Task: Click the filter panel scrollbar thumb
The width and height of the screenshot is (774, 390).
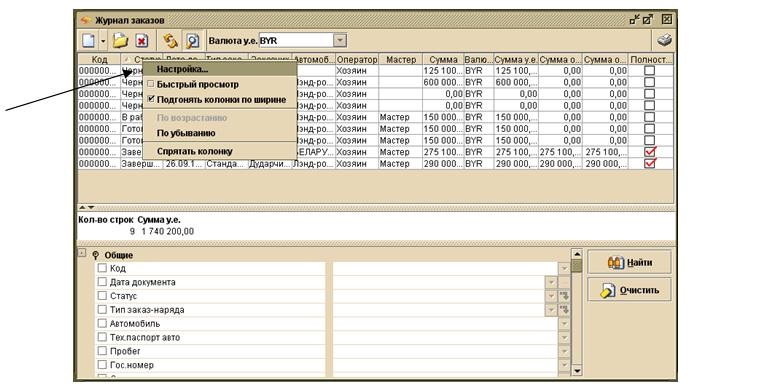Action: 577,266
